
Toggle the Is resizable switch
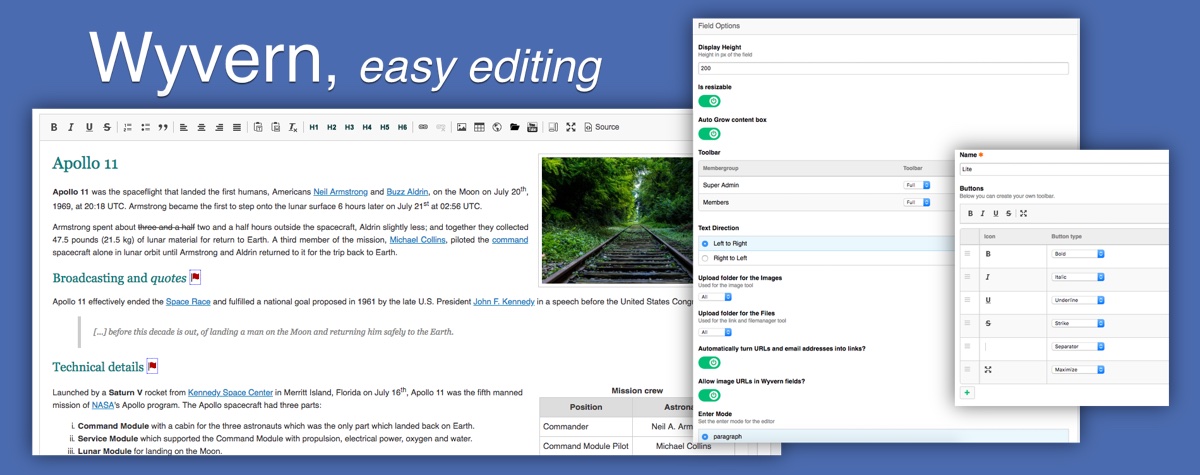(x=709, y=101)
